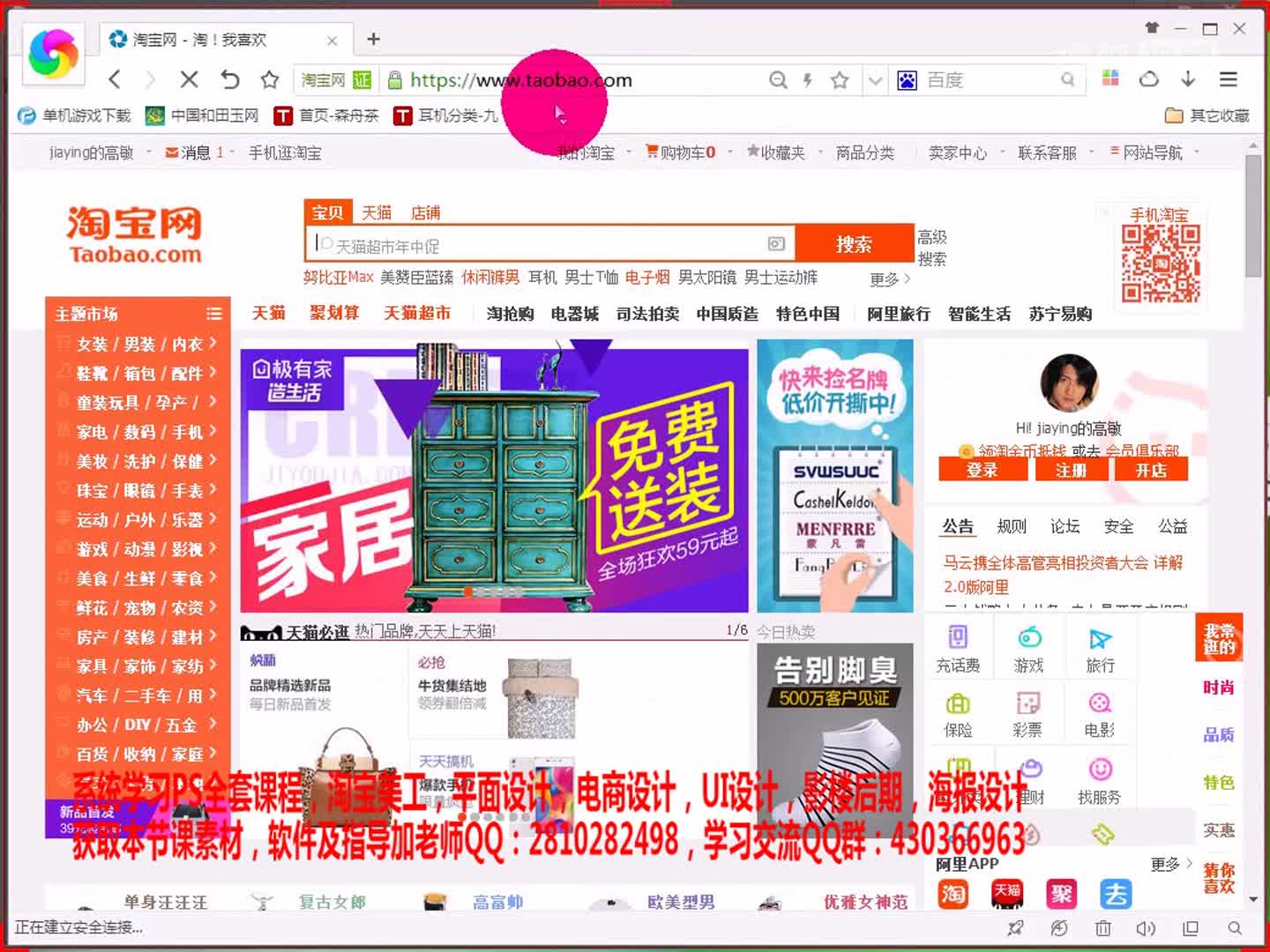Screen dimensions: 1270x952
Task: Click camera image search icon
Action: point(776,244)
